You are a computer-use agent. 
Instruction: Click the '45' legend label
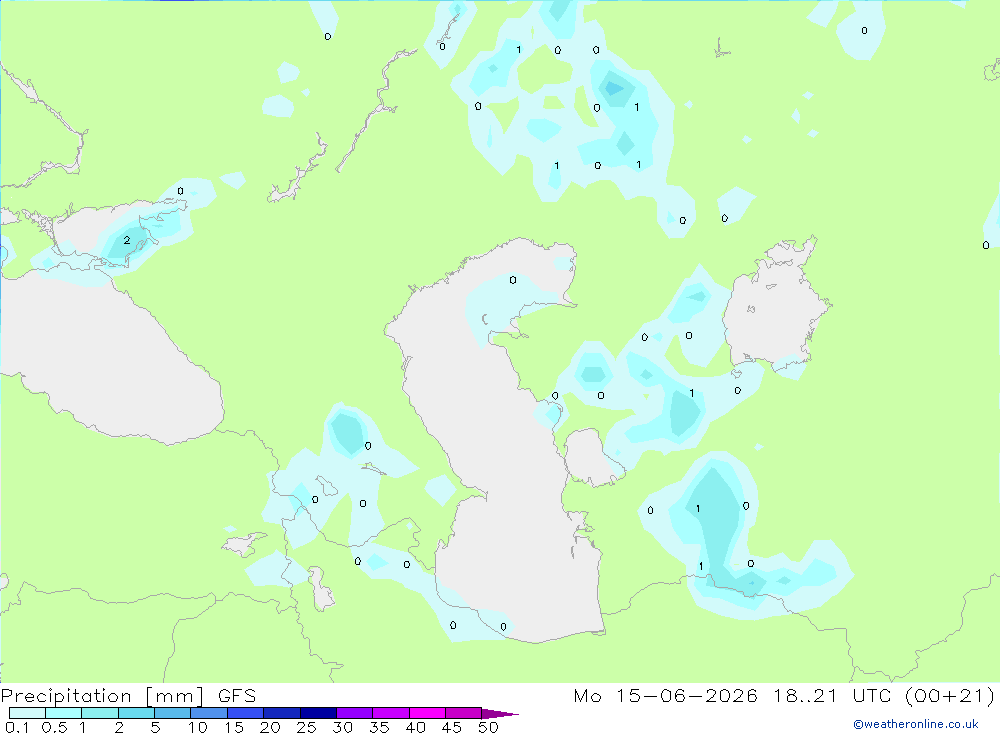(x=452, y=727)
